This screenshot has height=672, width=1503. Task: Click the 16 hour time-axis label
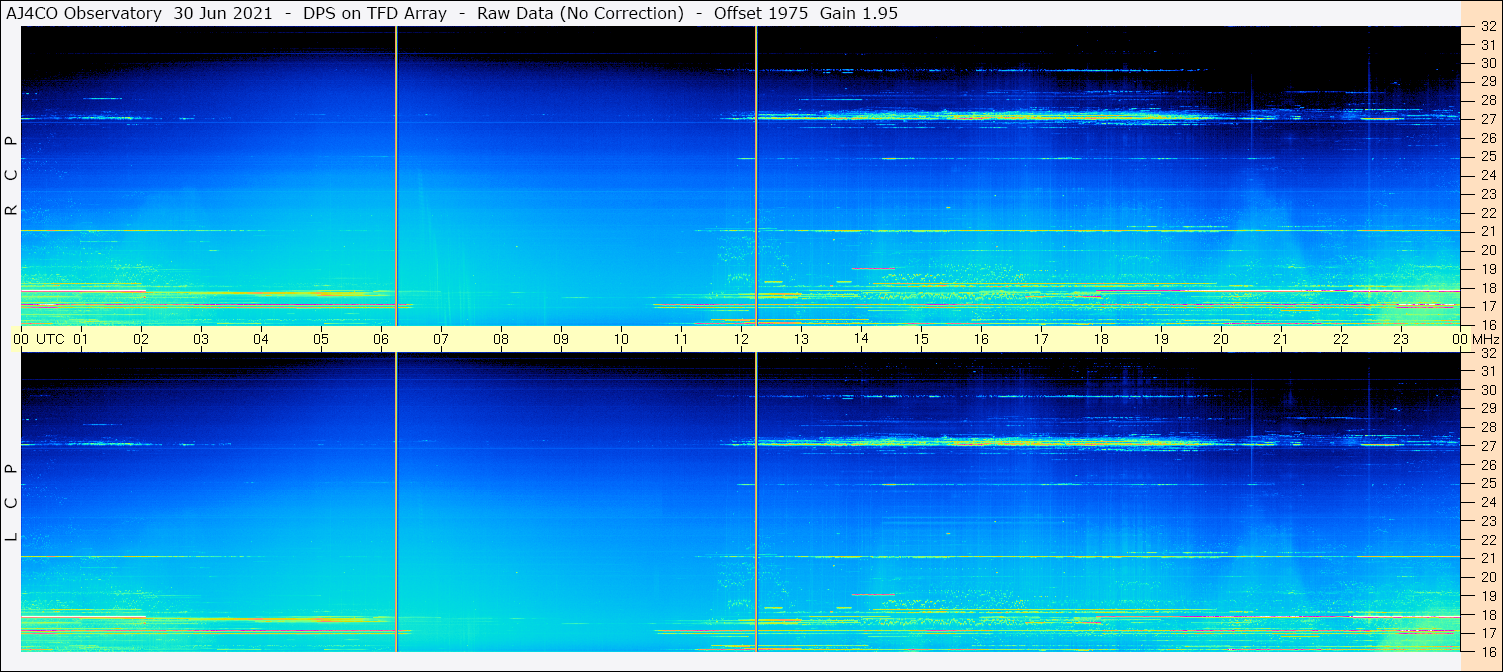point(981,339)
